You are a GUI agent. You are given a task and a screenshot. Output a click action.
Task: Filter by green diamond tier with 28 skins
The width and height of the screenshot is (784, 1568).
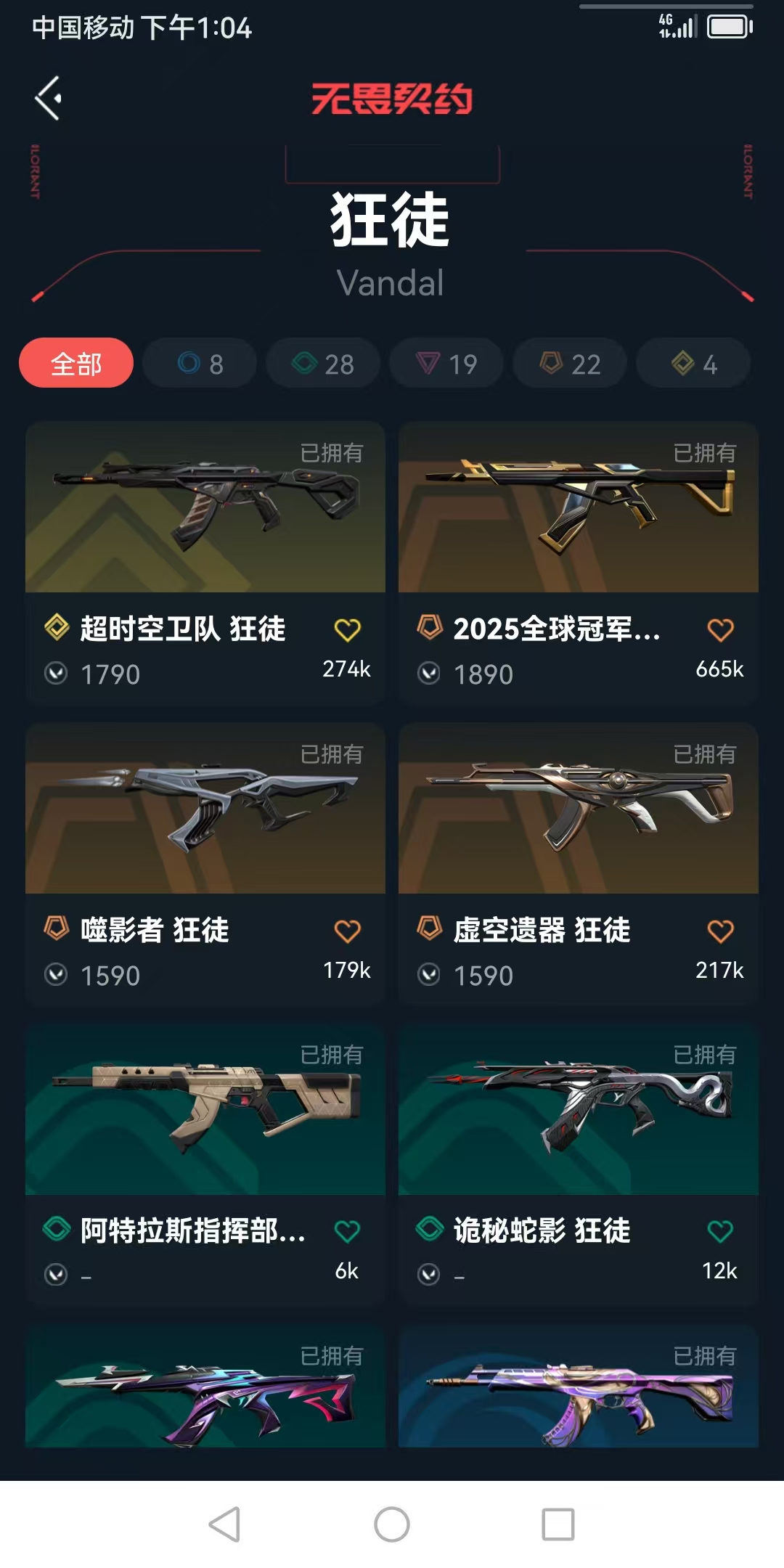[x=323, y=363]
